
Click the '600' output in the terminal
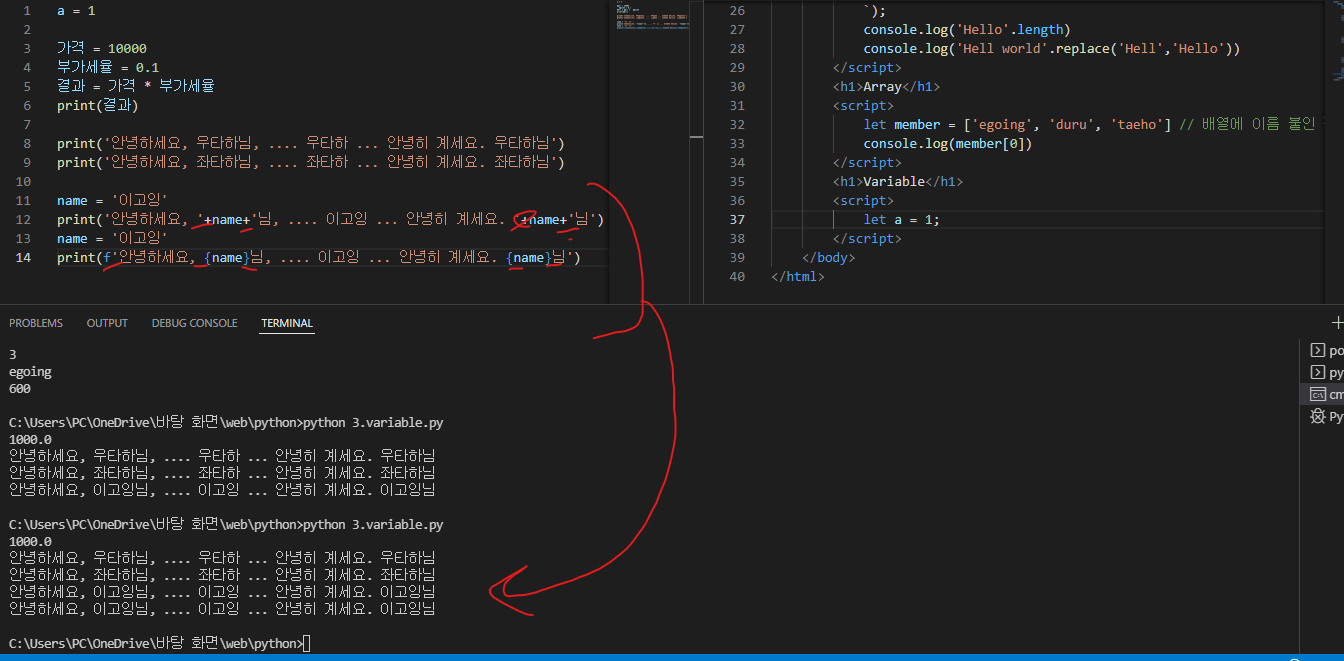coord(19,390)
